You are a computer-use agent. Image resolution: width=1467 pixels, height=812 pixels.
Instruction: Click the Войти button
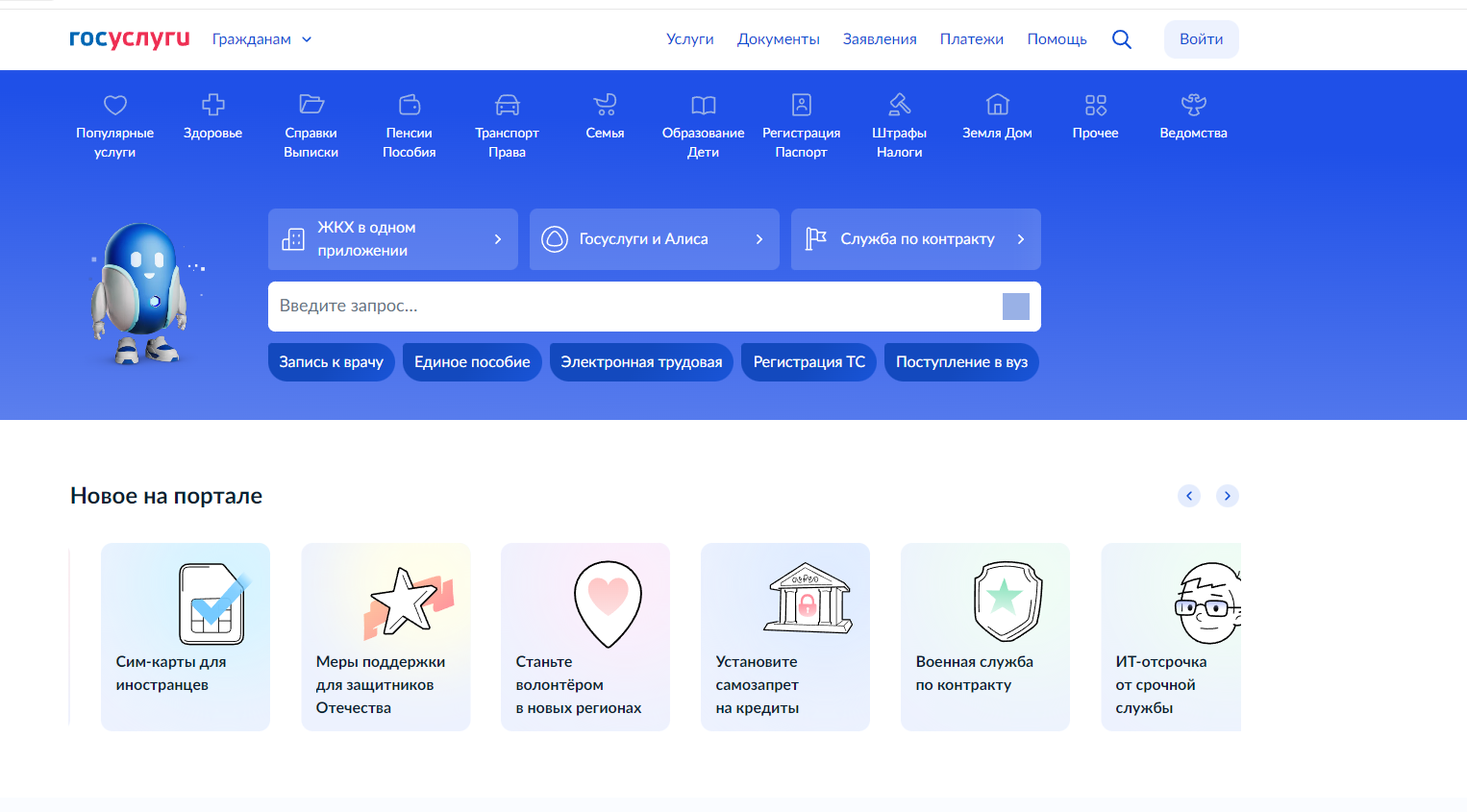(1202, 39)
